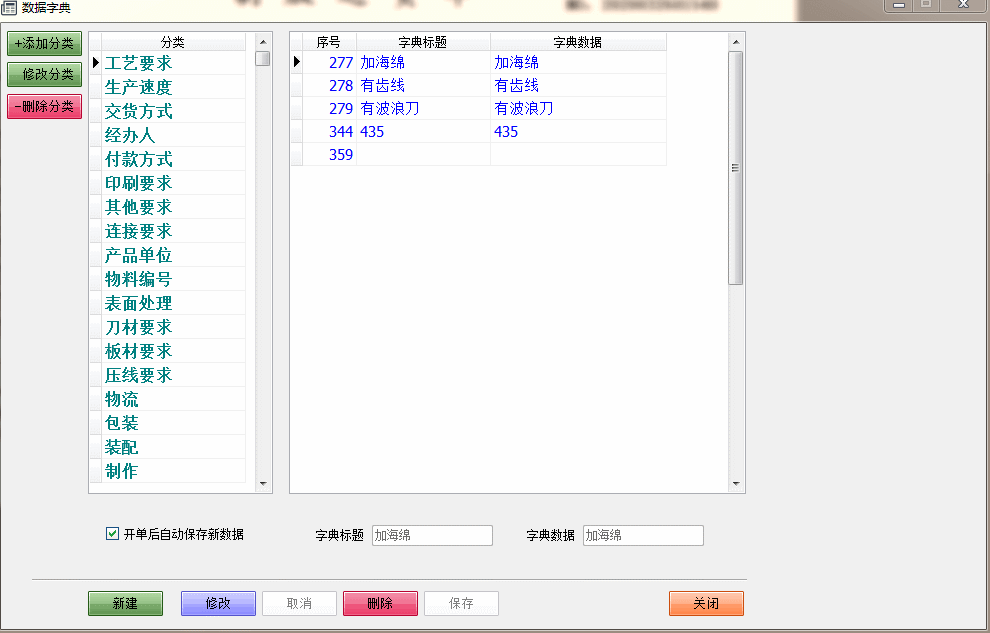Screen dimensions: 990x633
Task: Click the 字典标题 column header
Action: tap(423, 42)
